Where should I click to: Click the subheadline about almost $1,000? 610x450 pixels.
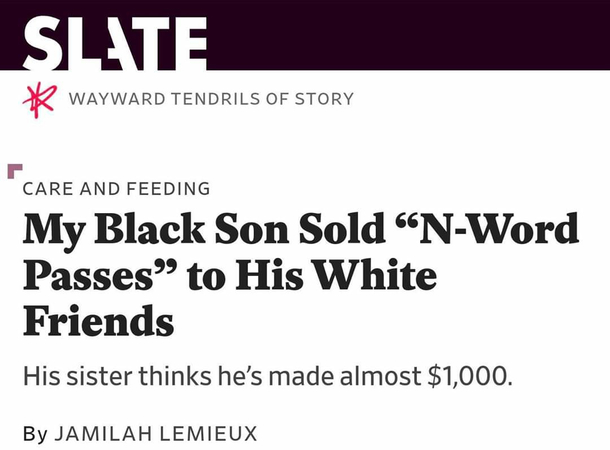click(268, 376)
